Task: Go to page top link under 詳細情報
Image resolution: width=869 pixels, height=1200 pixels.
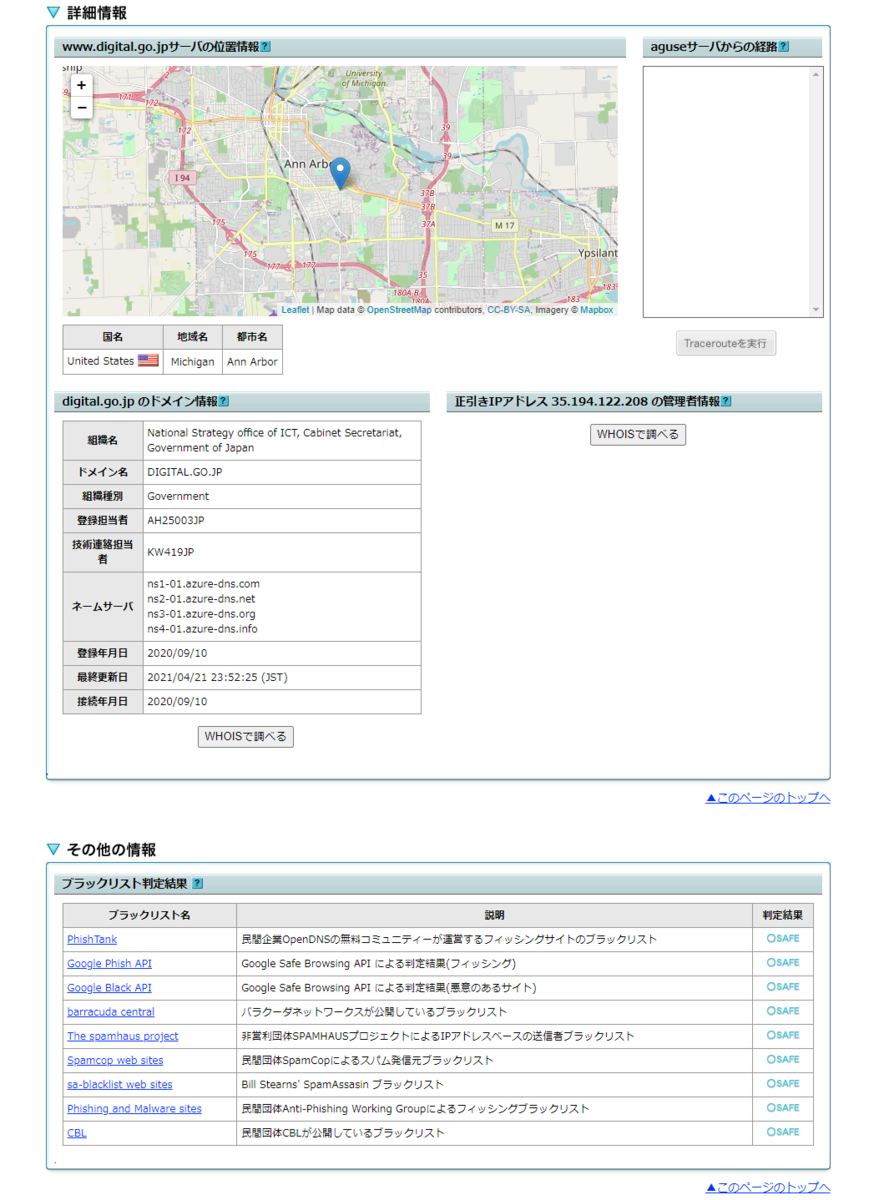Action: [768, 798]
